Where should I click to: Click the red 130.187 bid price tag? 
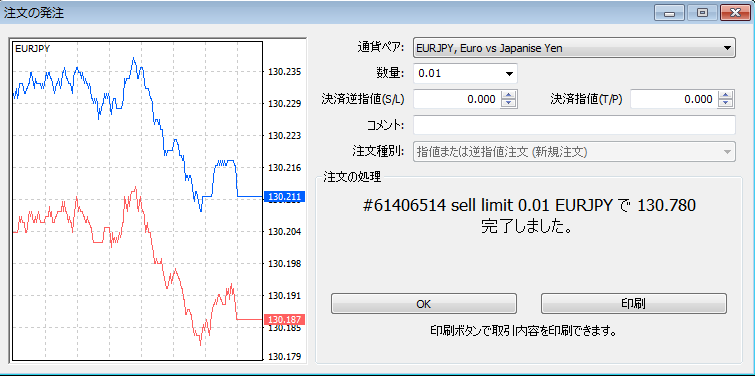point(285,319)
